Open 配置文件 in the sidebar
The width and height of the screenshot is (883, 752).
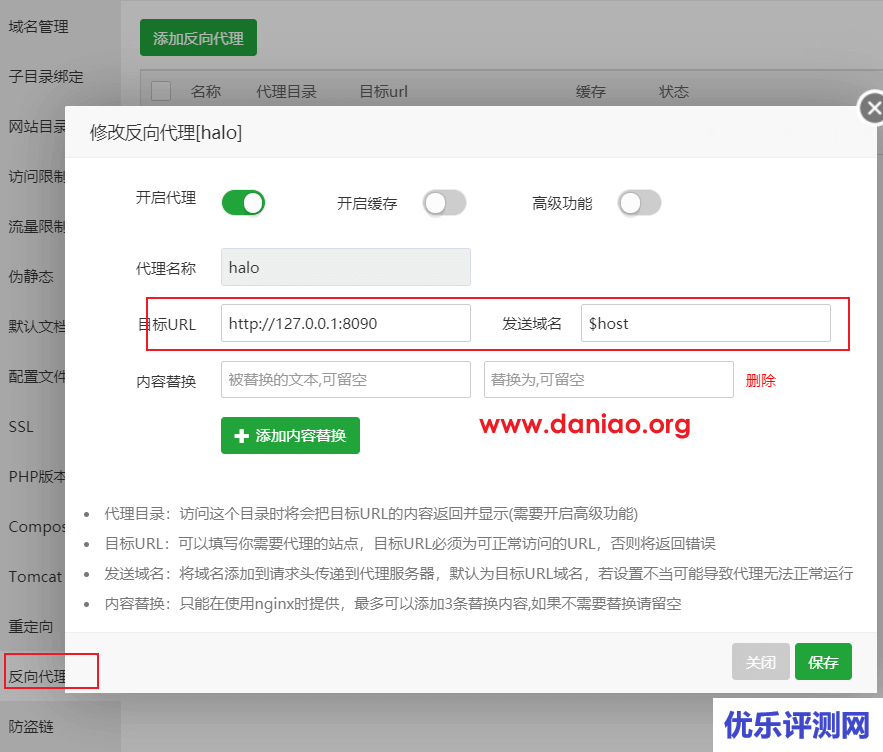click(x=37, y=377)
